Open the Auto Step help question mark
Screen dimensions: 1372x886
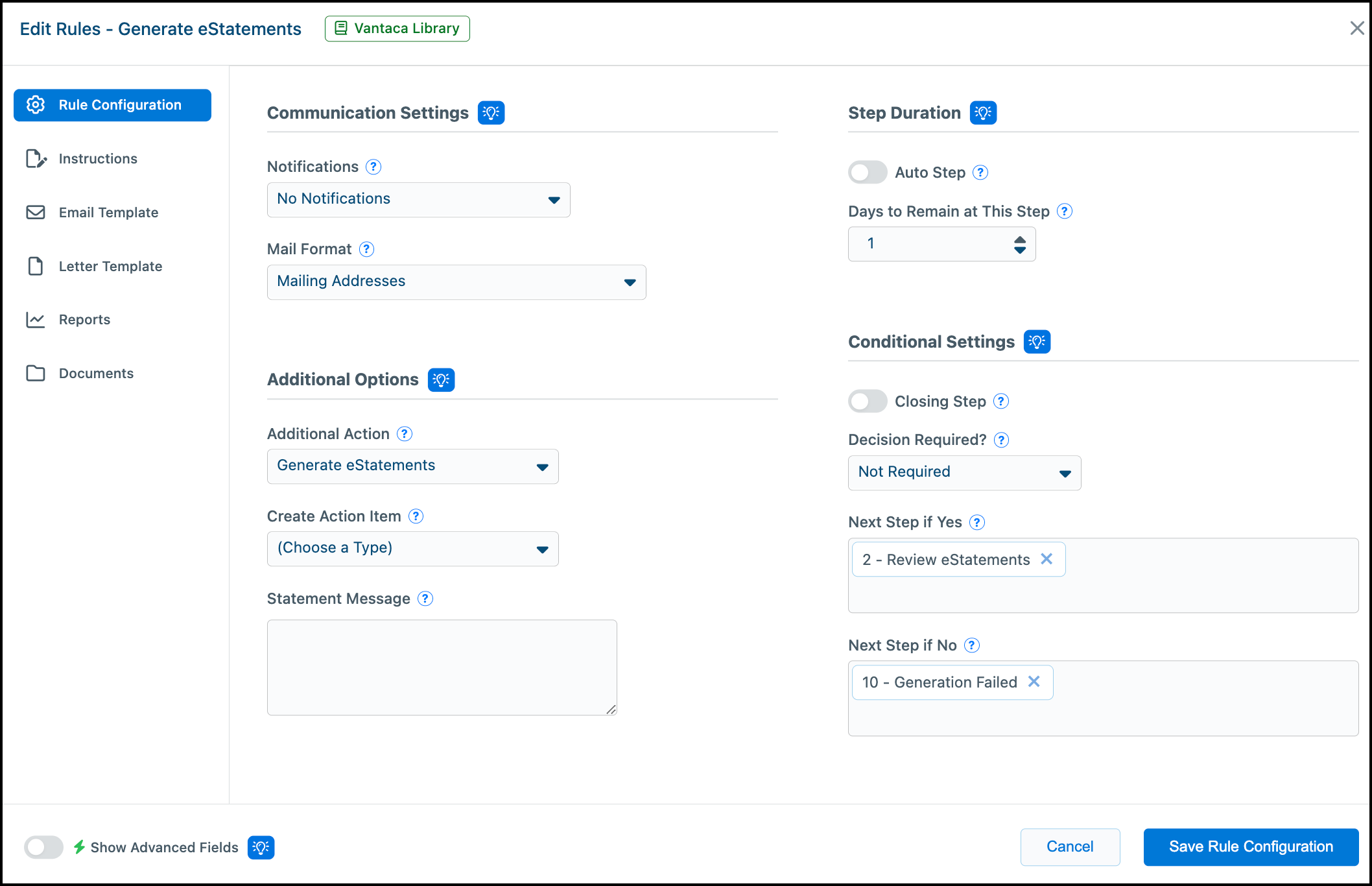click(980, 173)
